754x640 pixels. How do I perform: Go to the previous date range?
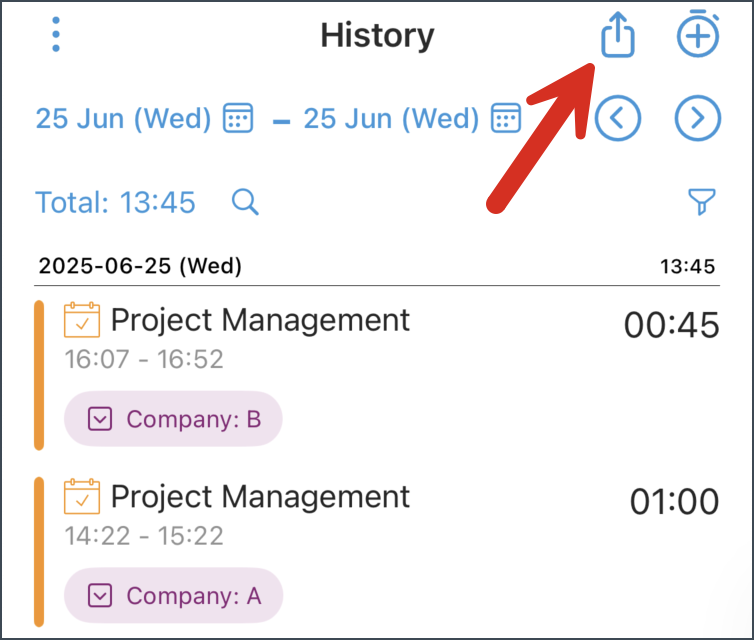point(617,118)
